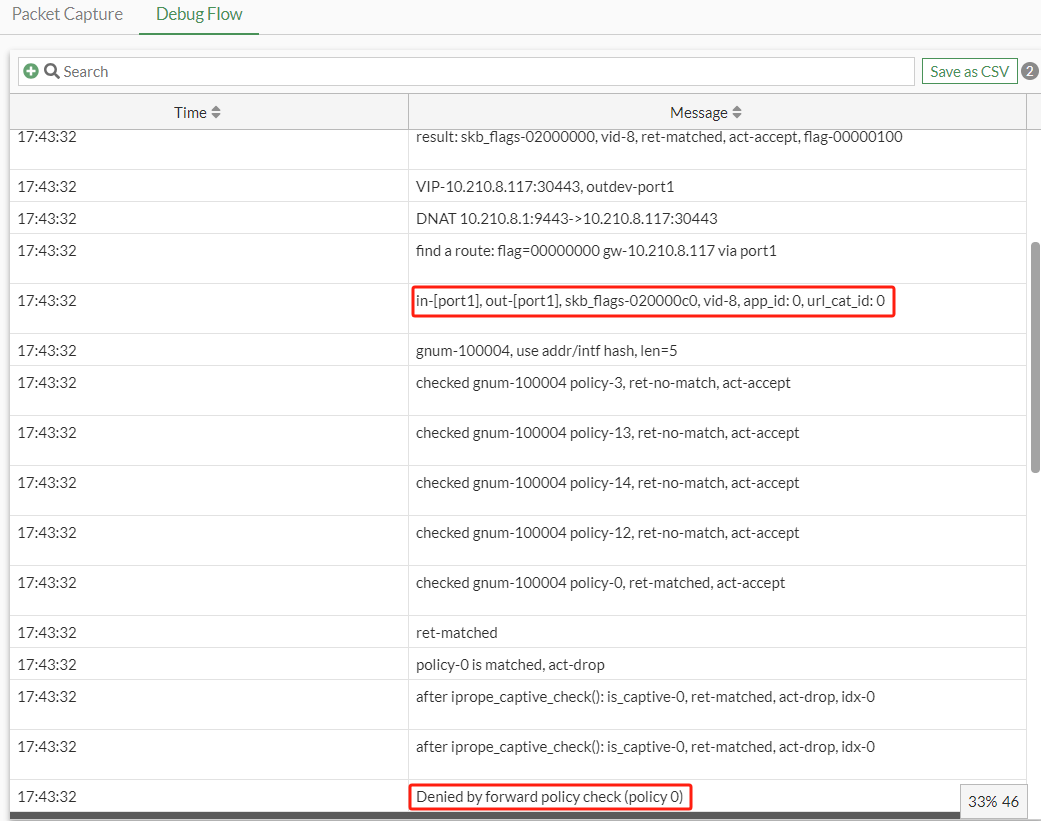
Task: Click the Message column header
Action: click(698, 113)
